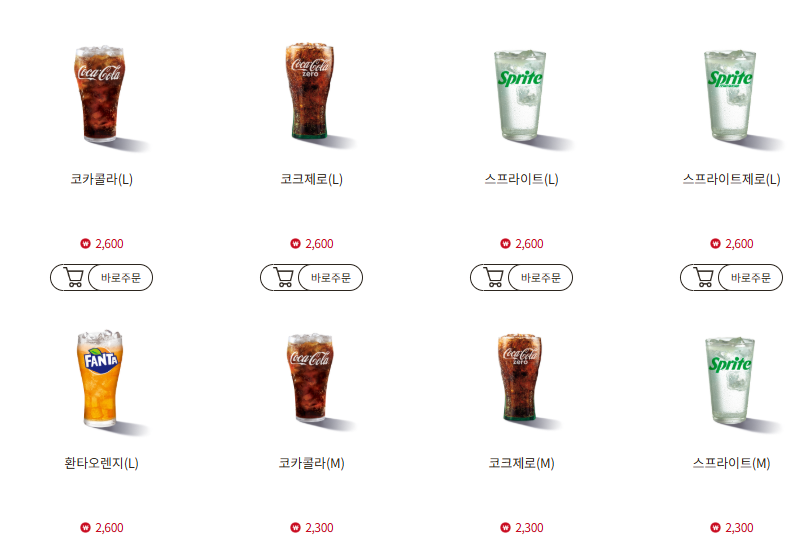Click 바로주문 for 코카콜라(L)
The width and height of the screenshot is (790, 543).
tap(120, 278)
